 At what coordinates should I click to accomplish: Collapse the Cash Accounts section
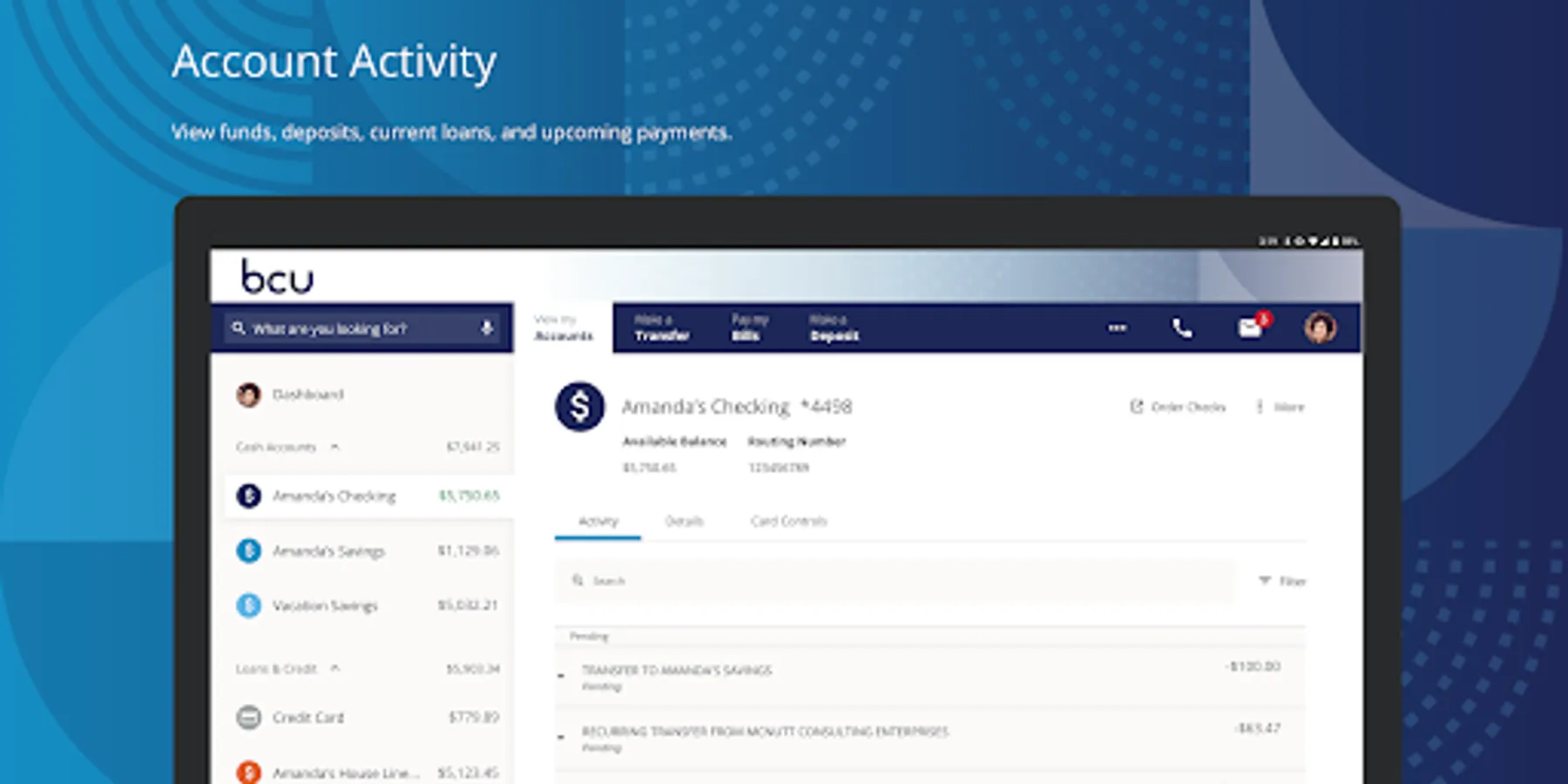[x=335, y=447]
